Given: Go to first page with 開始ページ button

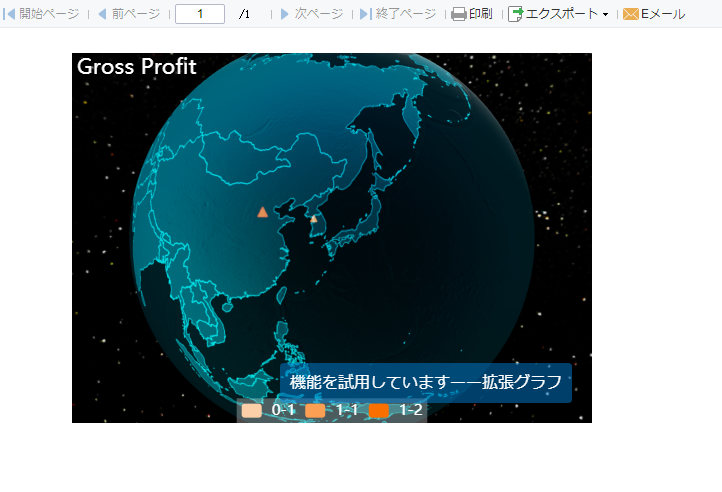Looking at the screenshot, I should coord(41,14).
